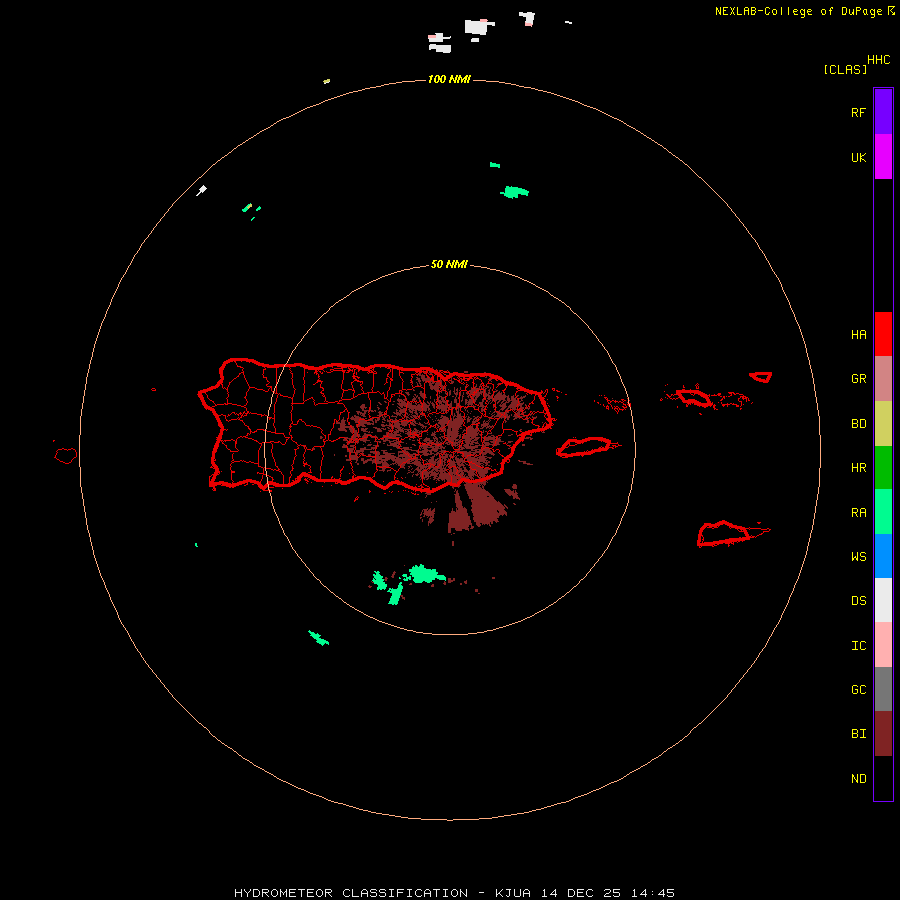Click the DS legend label

pos(858,601)
